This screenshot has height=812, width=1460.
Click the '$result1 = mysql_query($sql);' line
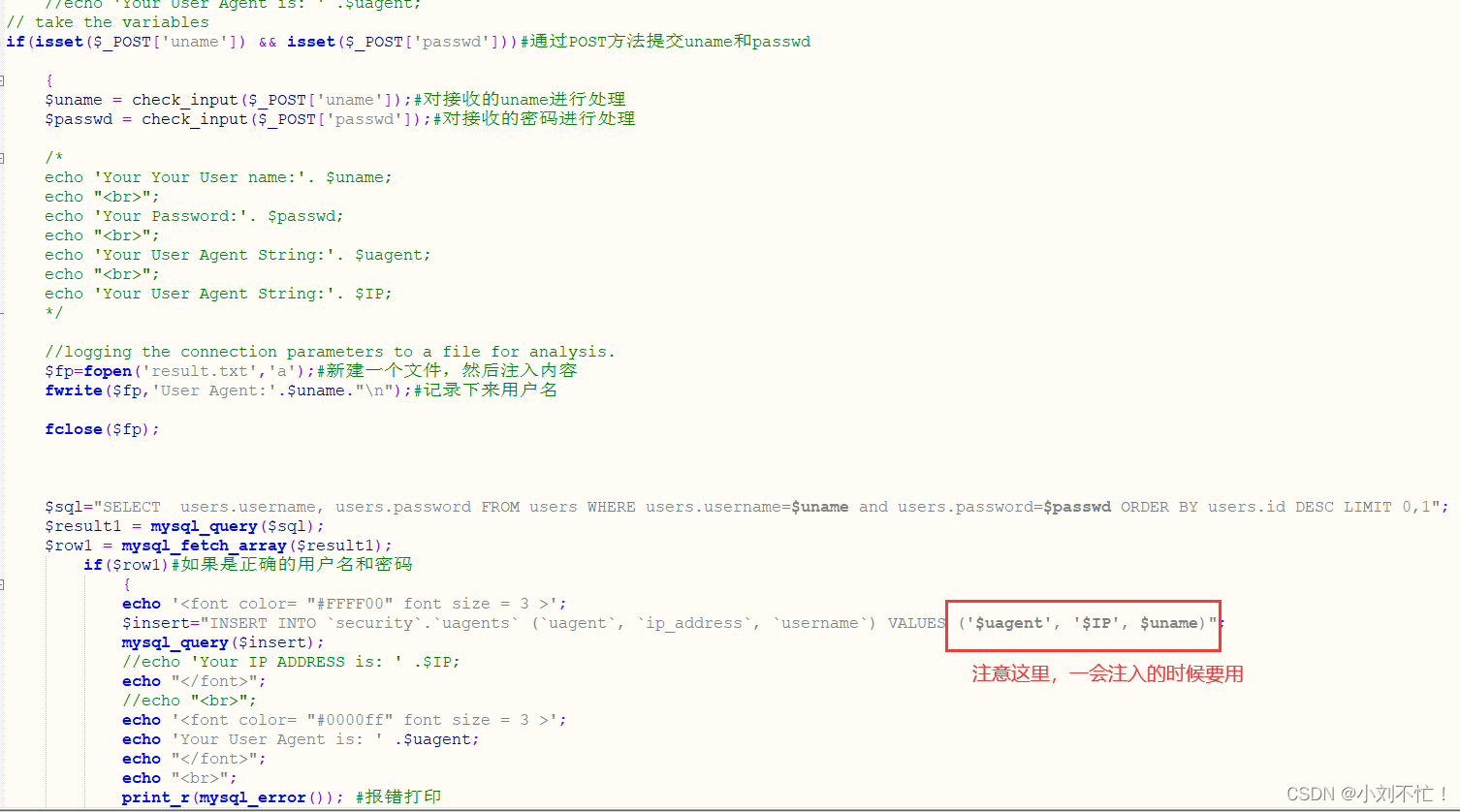click(184, 526)
